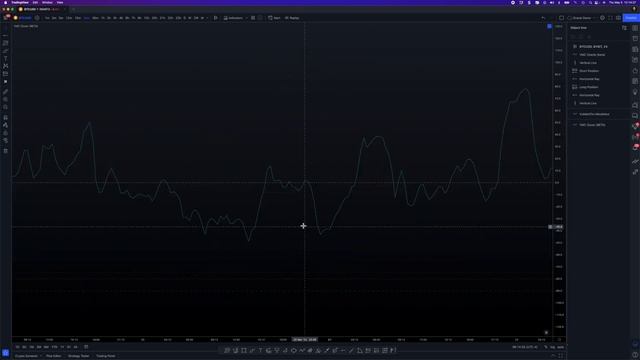Toggle Hide all drawings
The height and width of the screenshot is (360, 640).
[x=5, y=140]
